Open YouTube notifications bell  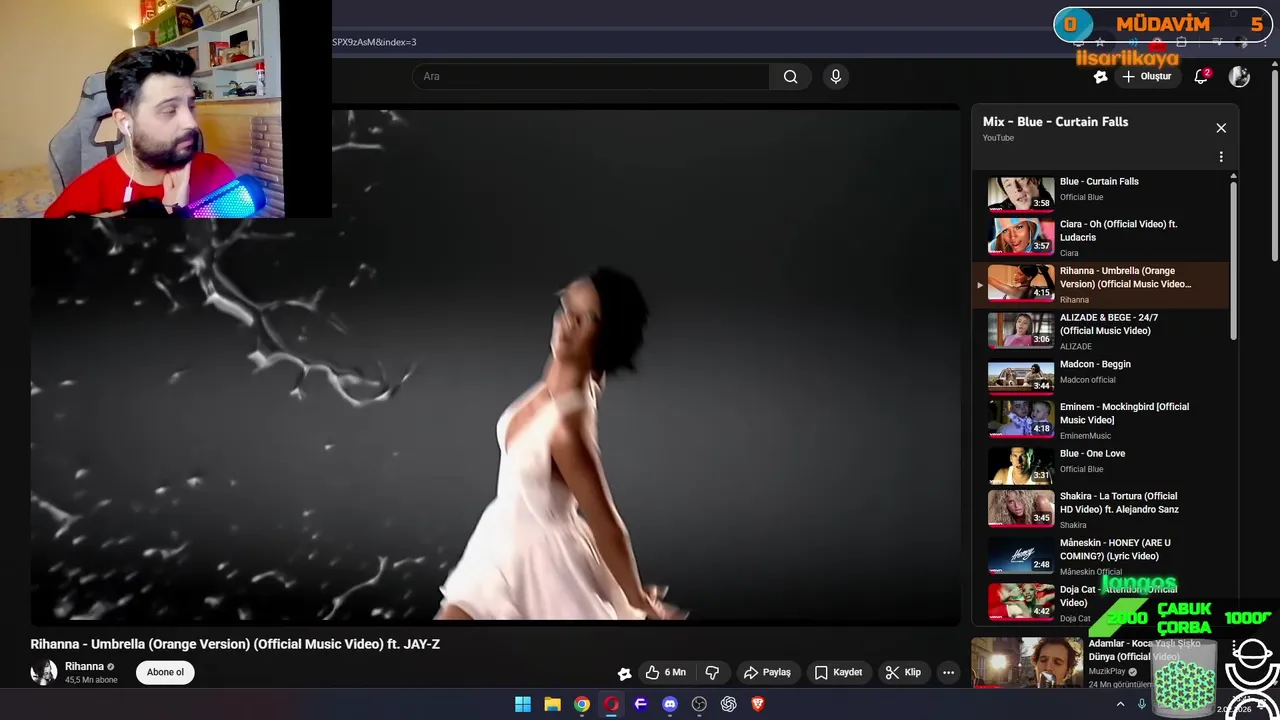coord(1201,76)
